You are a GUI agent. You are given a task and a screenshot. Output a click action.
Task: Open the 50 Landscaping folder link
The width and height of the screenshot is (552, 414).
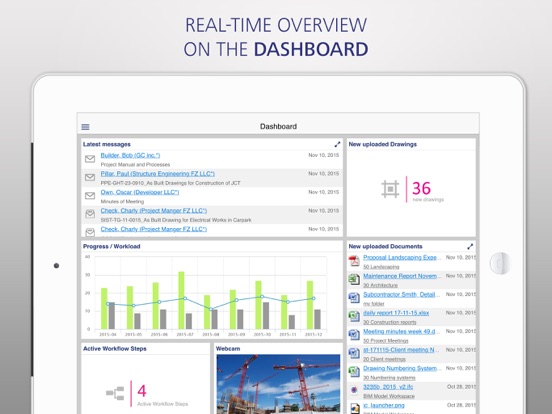[x=381, y=267]
